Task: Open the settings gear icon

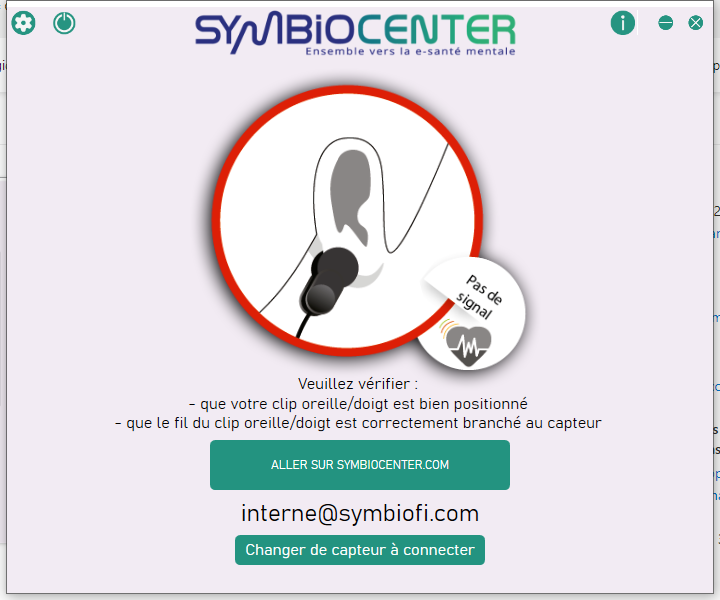Action: point(23,23)
